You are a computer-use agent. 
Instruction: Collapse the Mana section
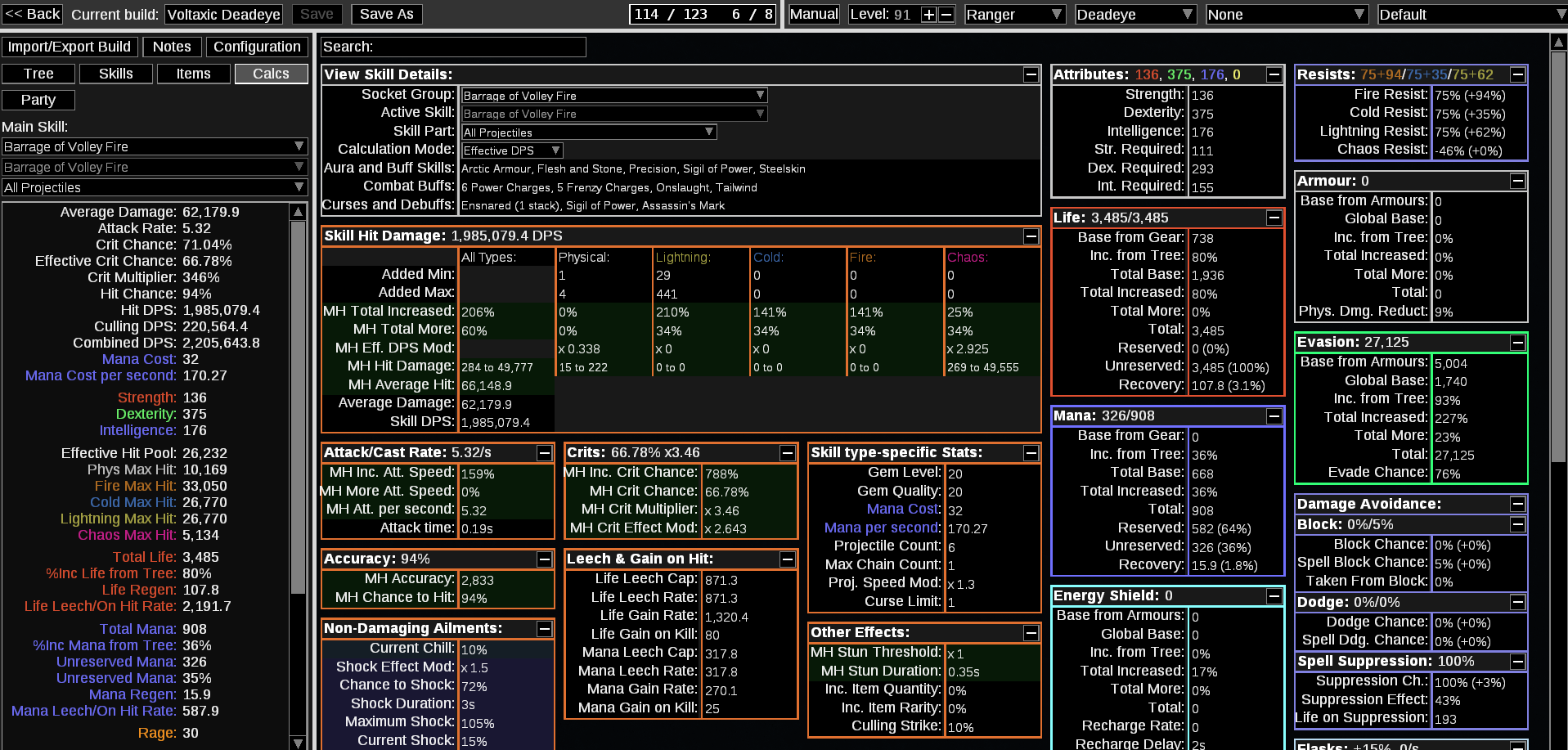pyautogui.click(x=1274, y=416)
